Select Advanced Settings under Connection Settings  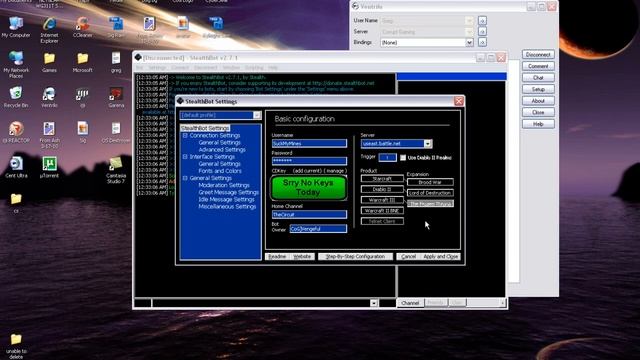point(222,149)
